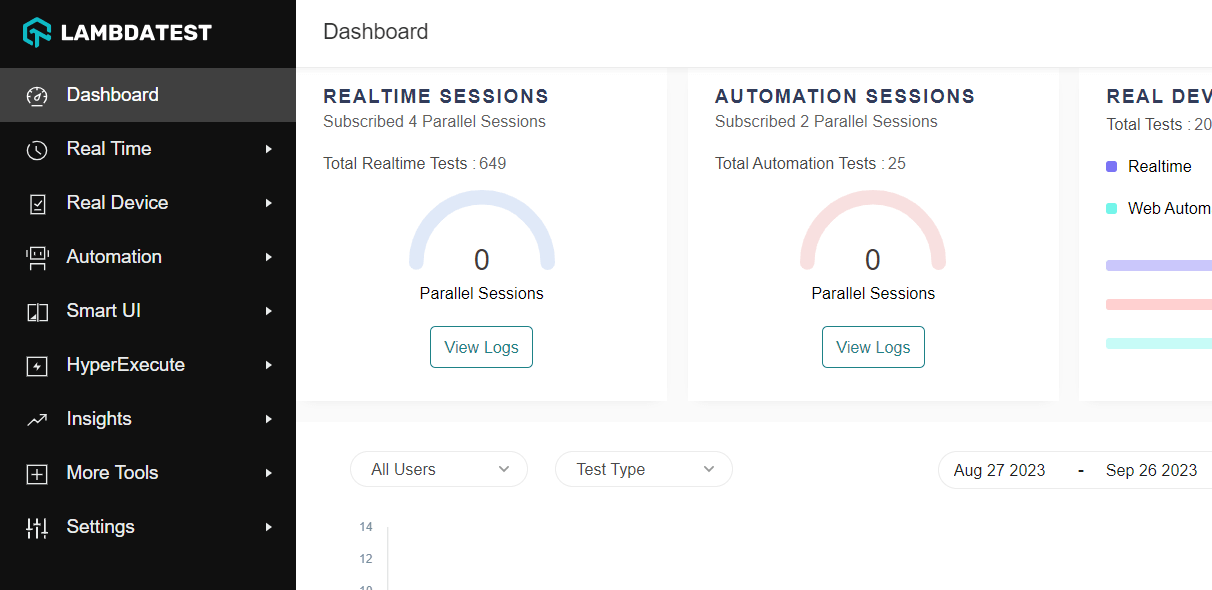Expand the Settings submenu arrow
The width and height of the screenshot is (1212, 590).
268,527
